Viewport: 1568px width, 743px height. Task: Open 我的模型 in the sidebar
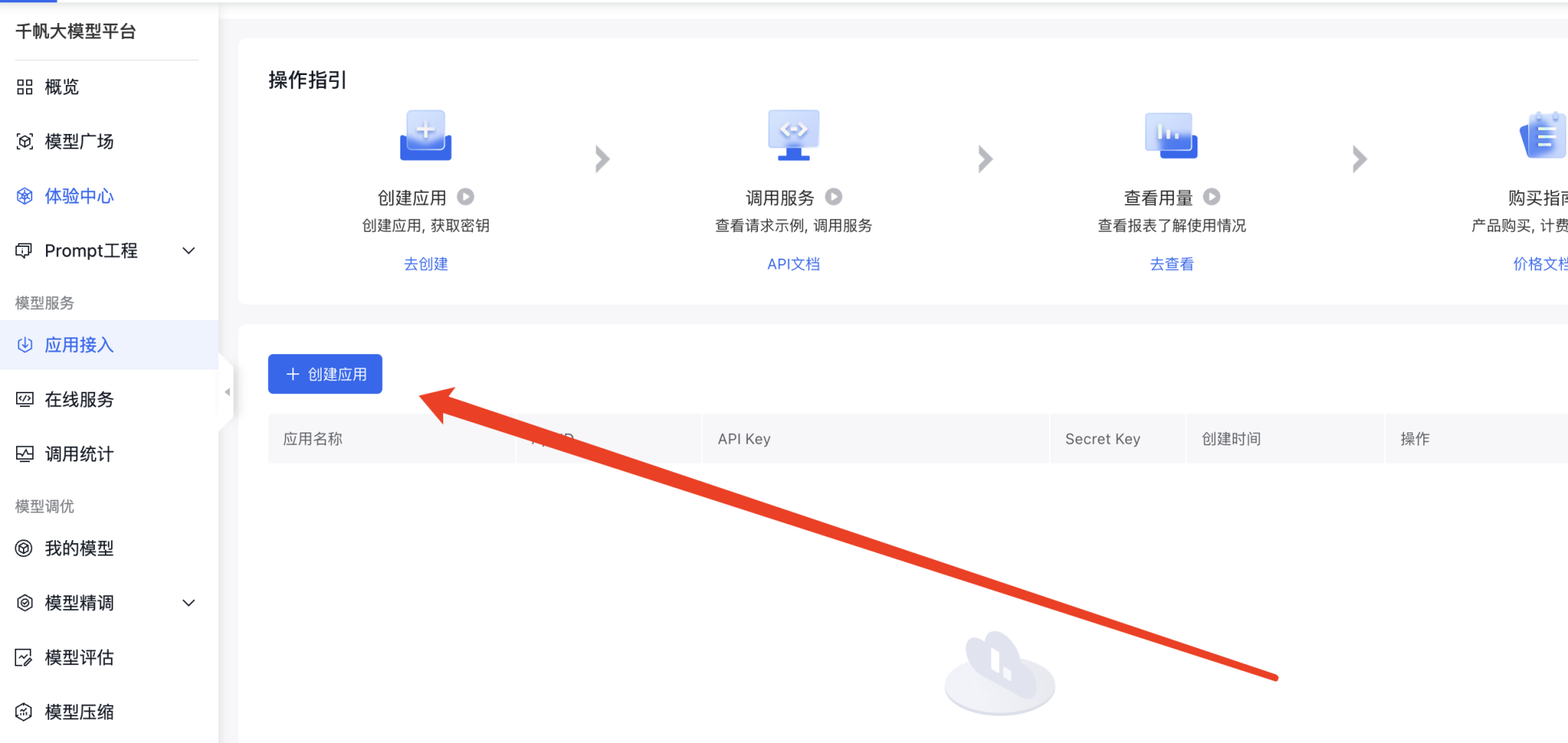pyautogui.click(x=78, y=549)
